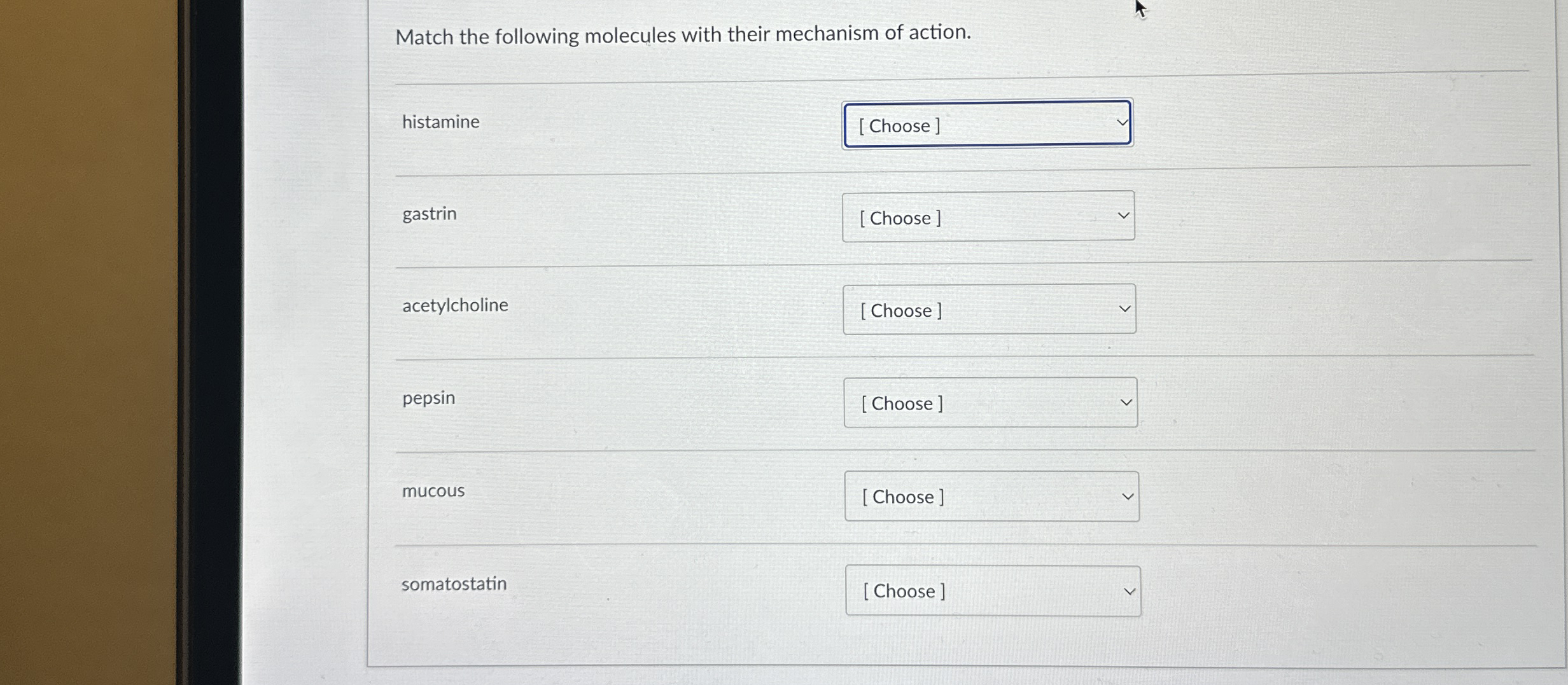Select the pepsin row label
The height and width of the screenshot is (685, 1568).
click(428, 398)
